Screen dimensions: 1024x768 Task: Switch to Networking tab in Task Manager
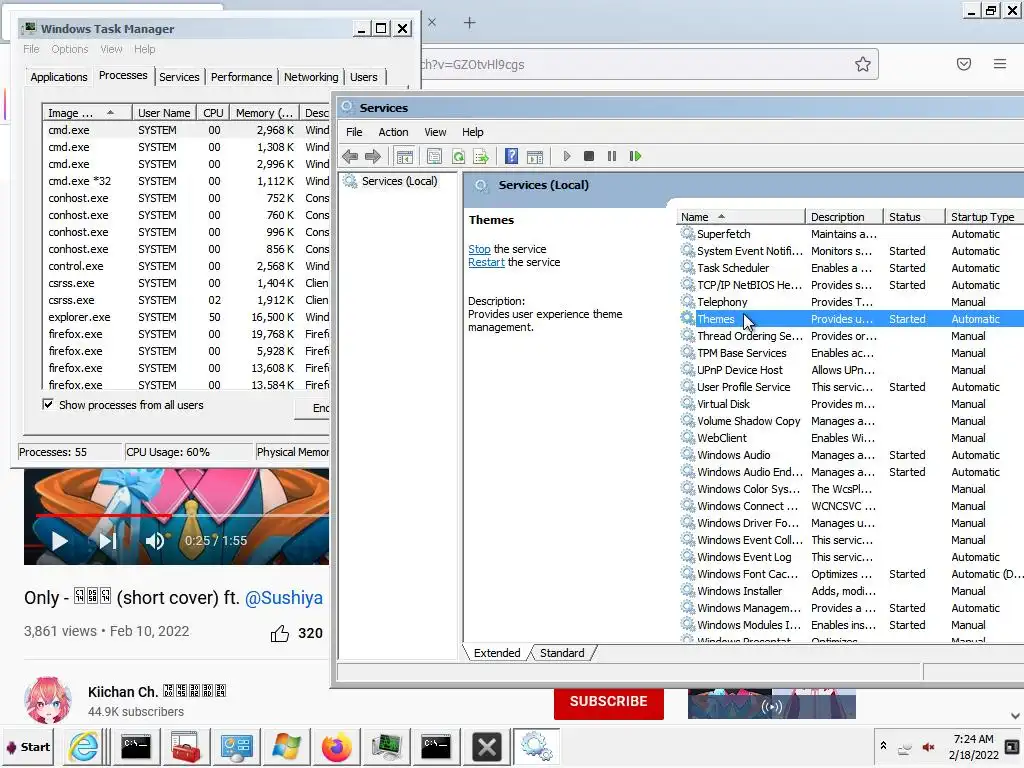click(311, 77)
